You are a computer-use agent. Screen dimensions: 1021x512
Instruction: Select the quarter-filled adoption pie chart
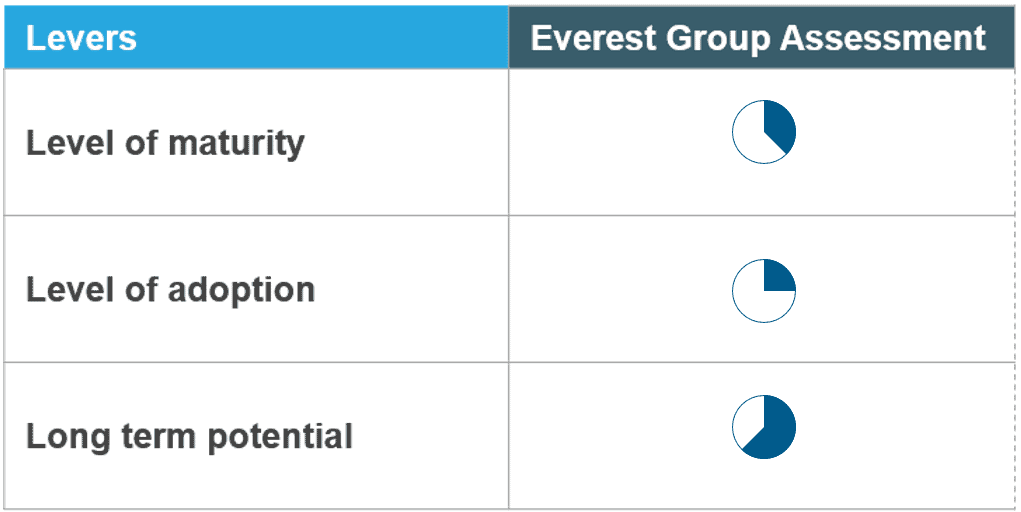point(764,291)
